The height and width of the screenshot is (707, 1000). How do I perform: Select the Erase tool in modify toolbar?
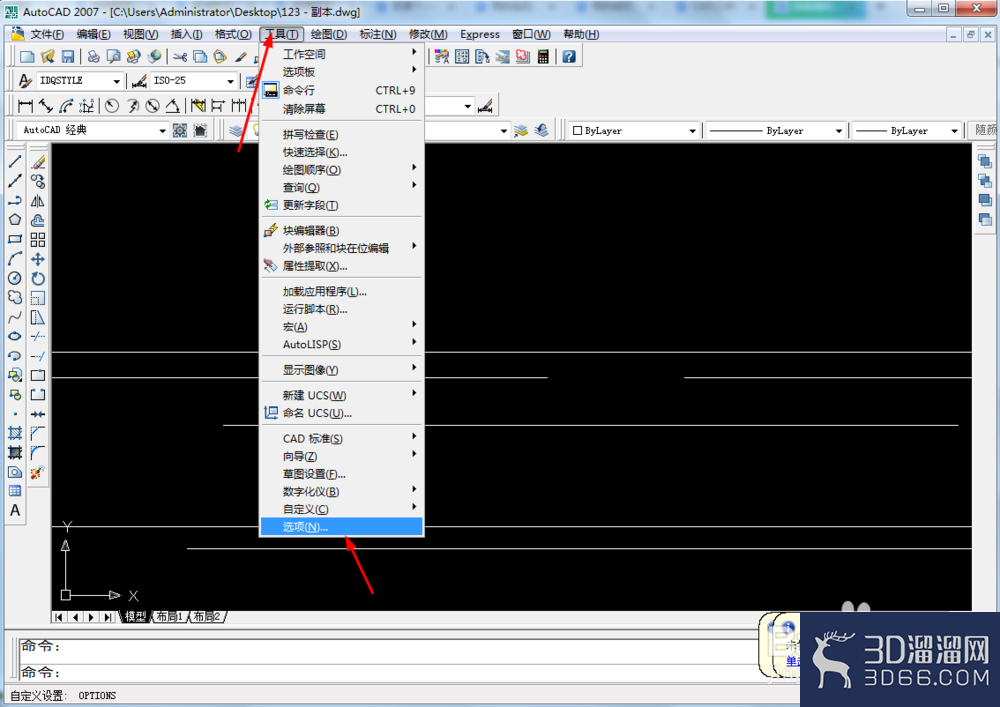[x=38, y=163]
